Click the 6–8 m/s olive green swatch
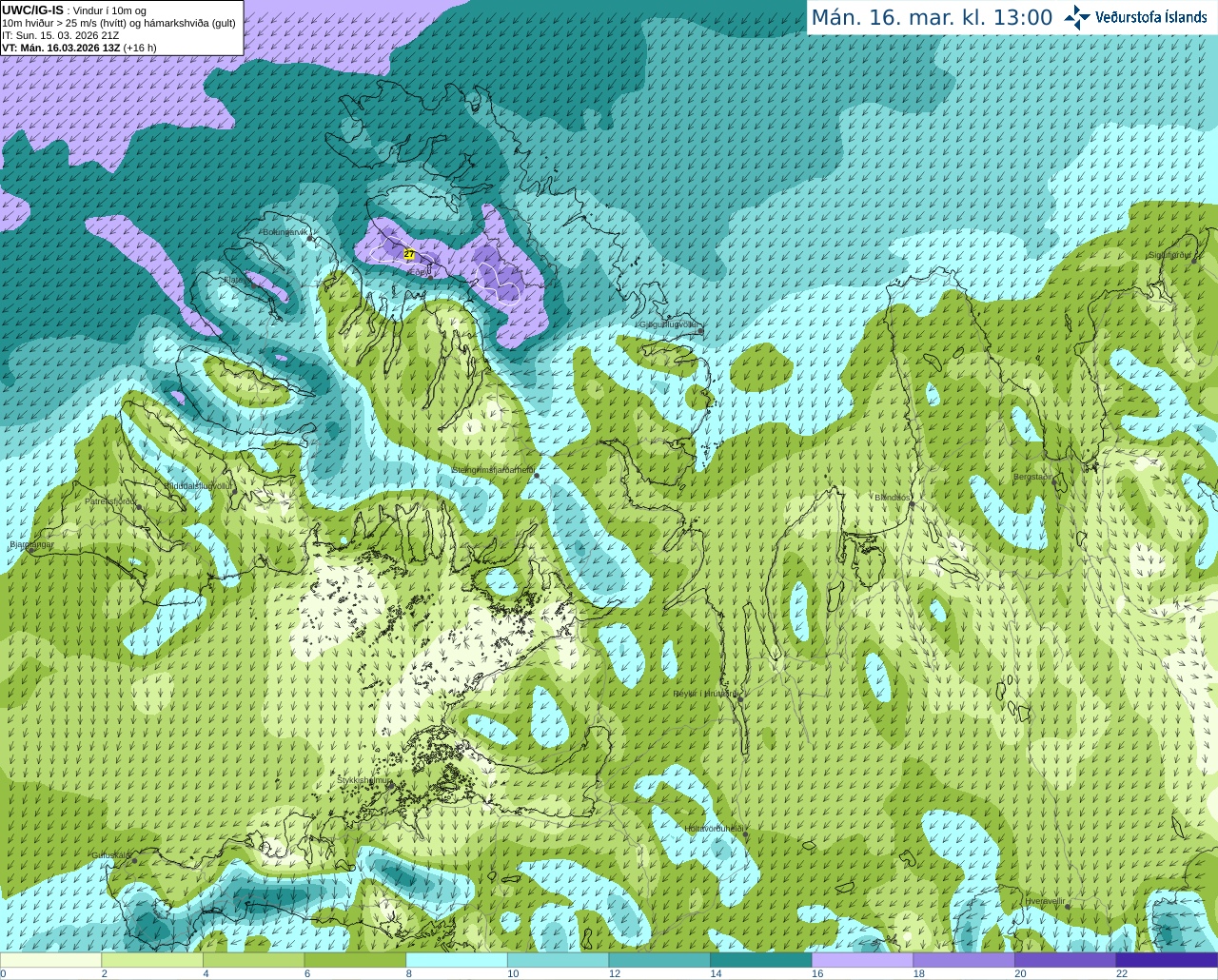 (x=355, y=960)
